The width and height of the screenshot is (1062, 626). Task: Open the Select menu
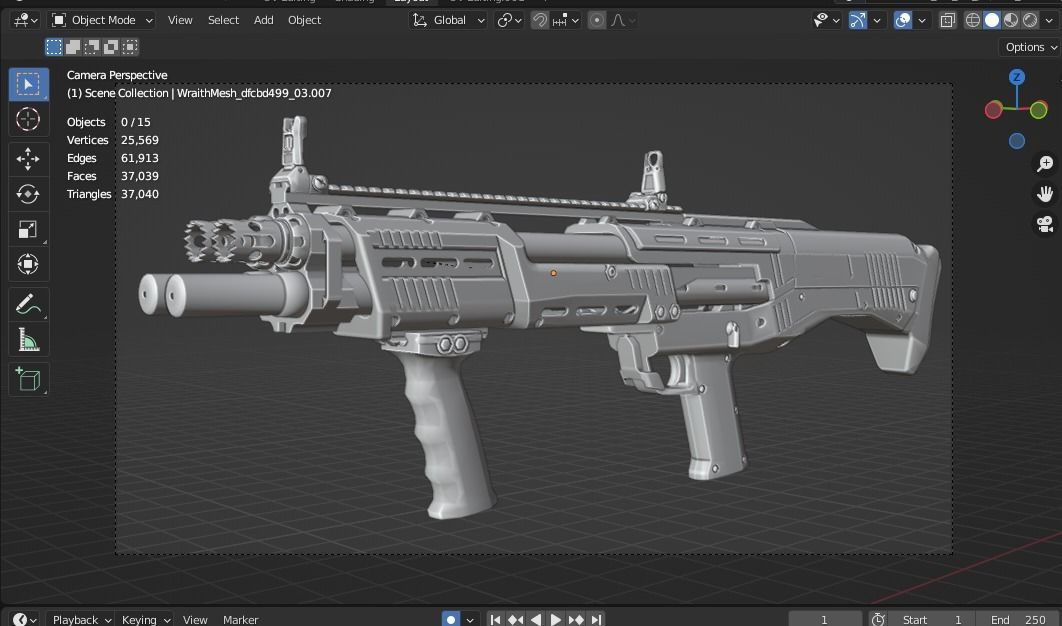(x=224, y=20)
